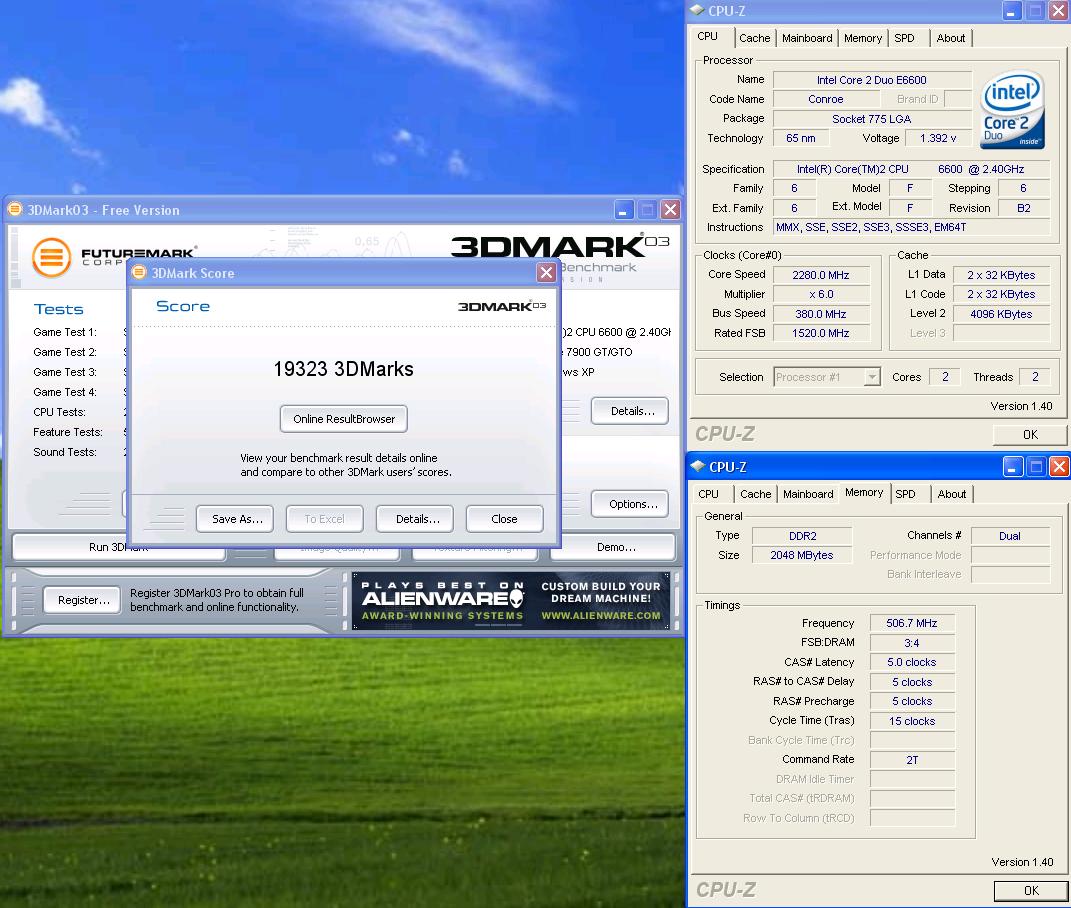1071x908 pixels.
Task: Select Memory tab in bottom CPU-Z
Action: pos(863,492)
